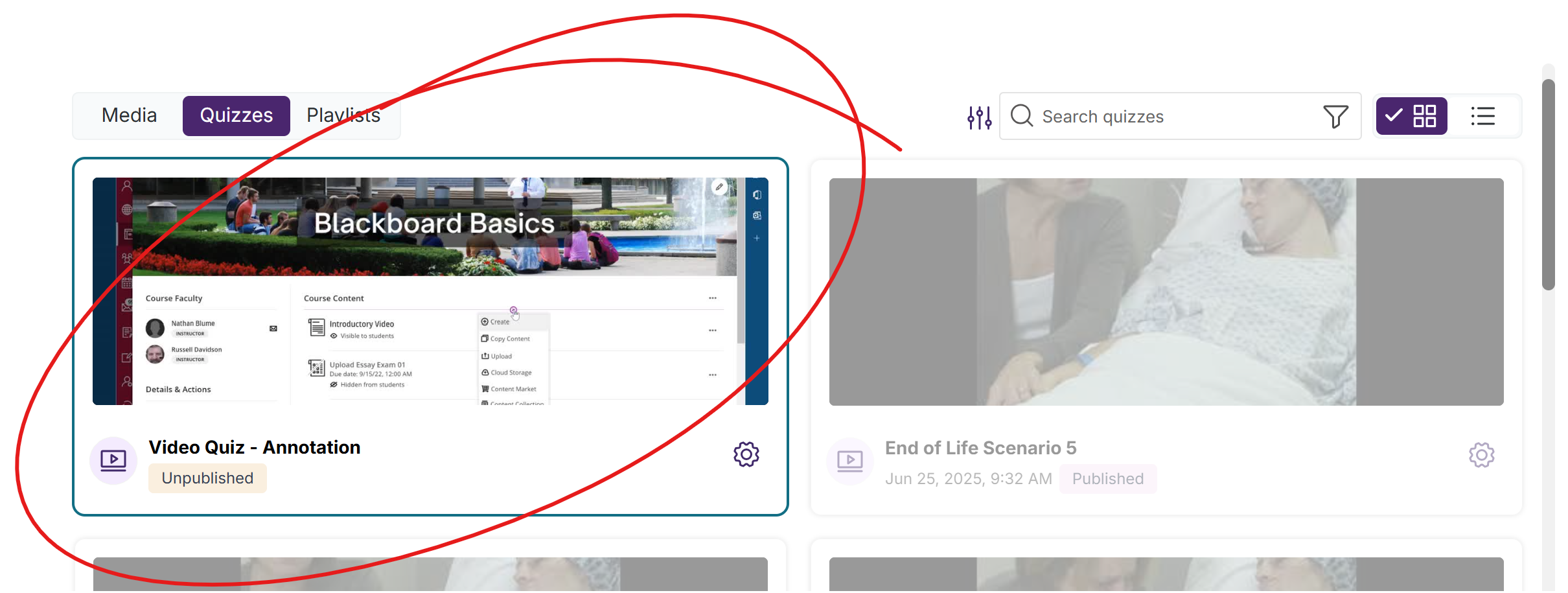Open the sliders settings icon beside search
Screen dimensions: 1568x593
coord(979,117)
